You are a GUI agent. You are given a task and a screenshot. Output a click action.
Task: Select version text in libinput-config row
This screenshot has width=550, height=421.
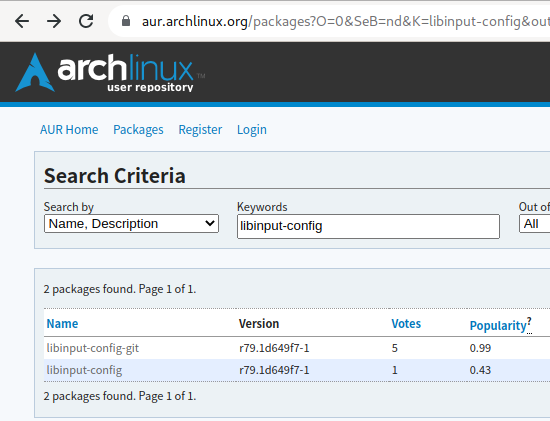(x=274, y=370)
